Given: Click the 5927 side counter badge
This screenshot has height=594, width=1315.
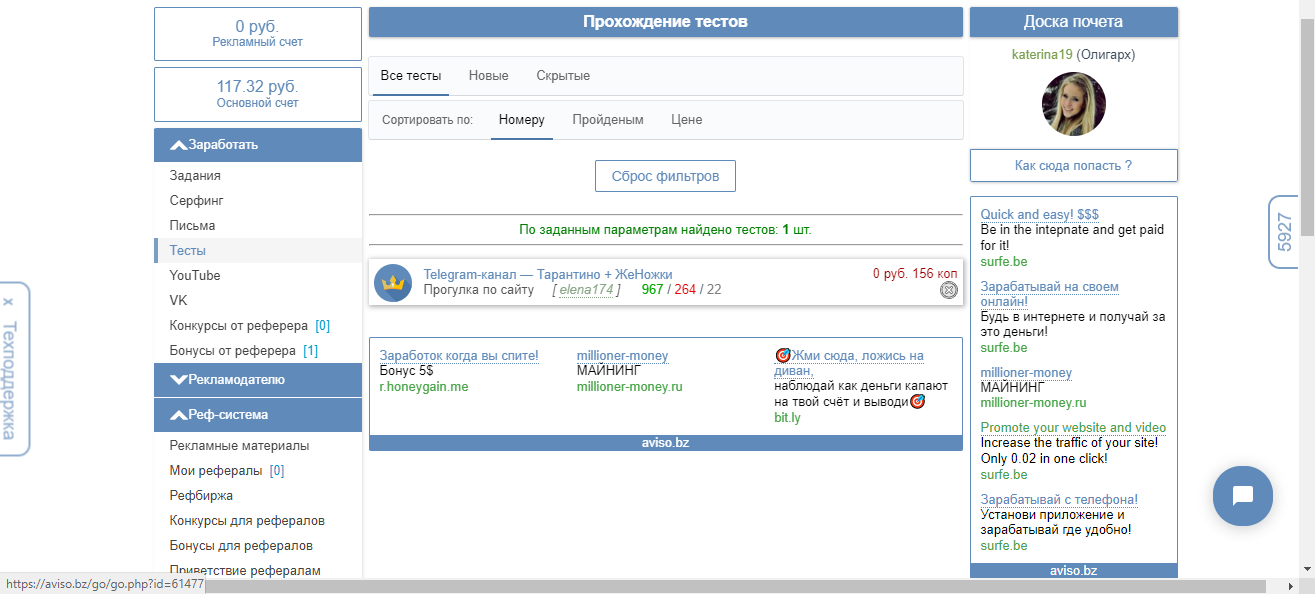Looking at the screenshot, I should tap(1284, 232).
